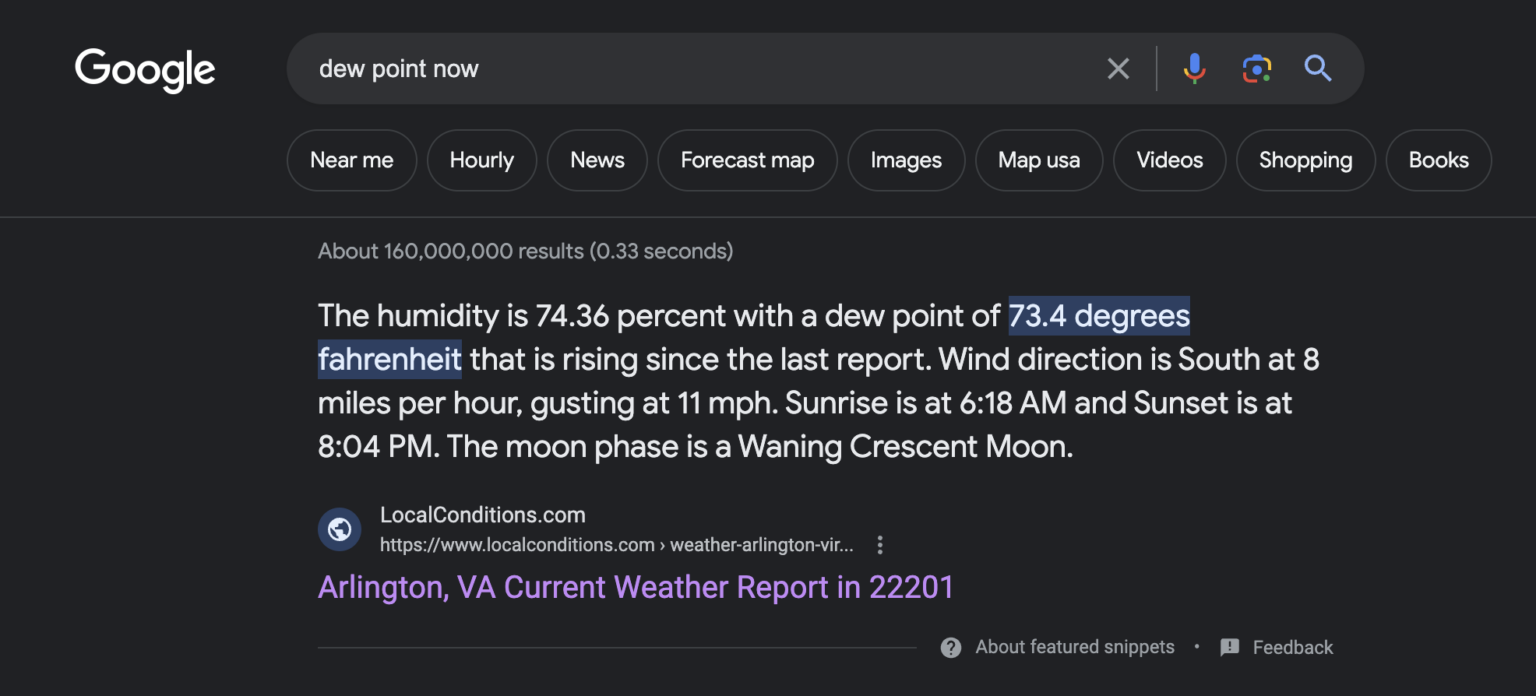Open the Videos filter
This screenshot has height=696, width=1536.
(1169, 160)
